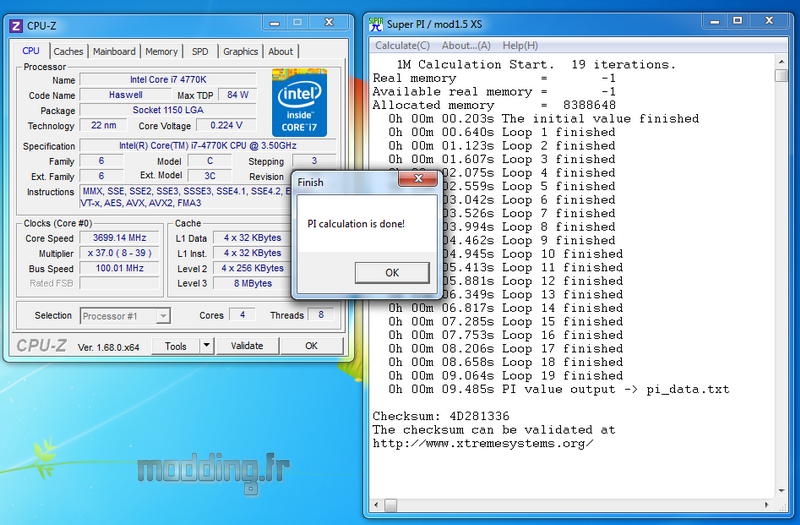The width and height of the screenshot is (800, 525).
Task: Click scroll right arrow in Super PI
Action: [767, 505]
